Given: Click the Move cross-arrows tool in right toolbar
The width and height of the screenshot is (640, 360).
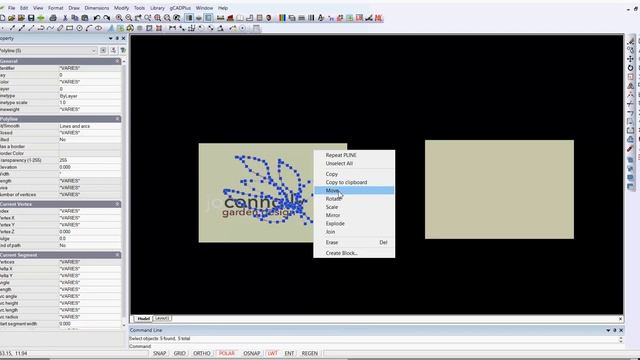Looking at the screenshot, I should (x=631, y=59).
